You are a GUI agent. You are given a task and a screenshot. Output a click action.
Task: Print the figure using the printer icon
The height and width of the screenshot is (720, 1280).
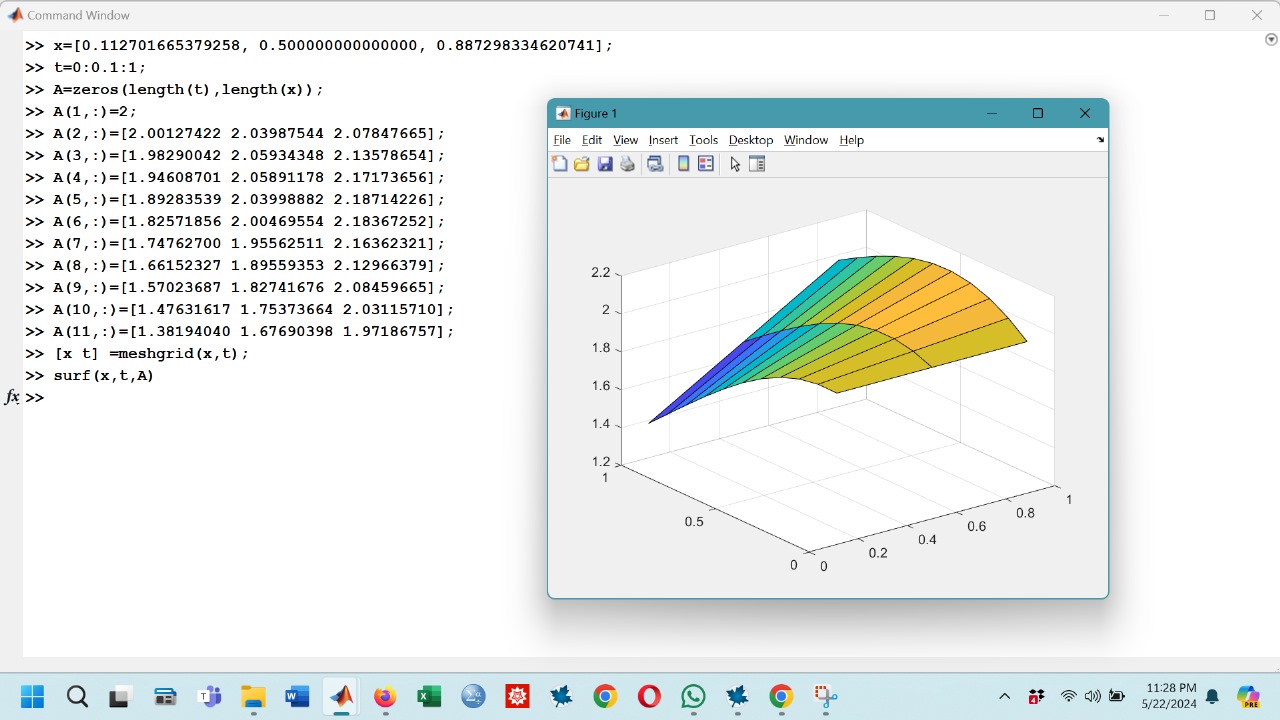[628, 164]
